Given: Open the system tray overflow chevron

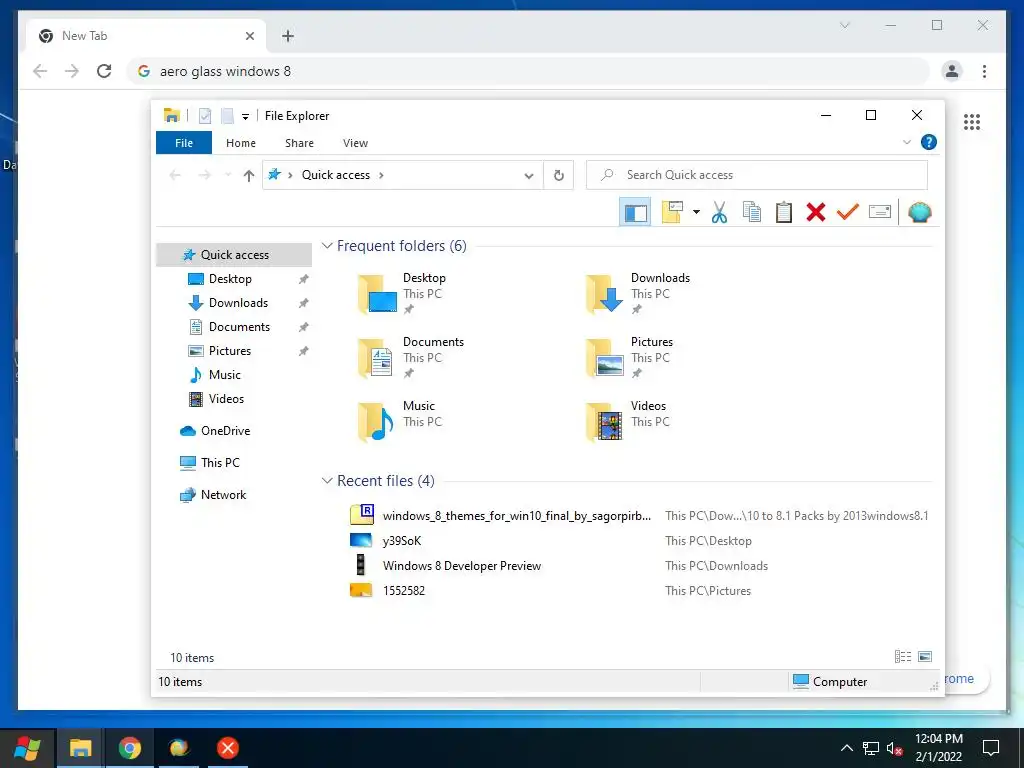Looking at the screenshot, I should [x=846, y=748].
